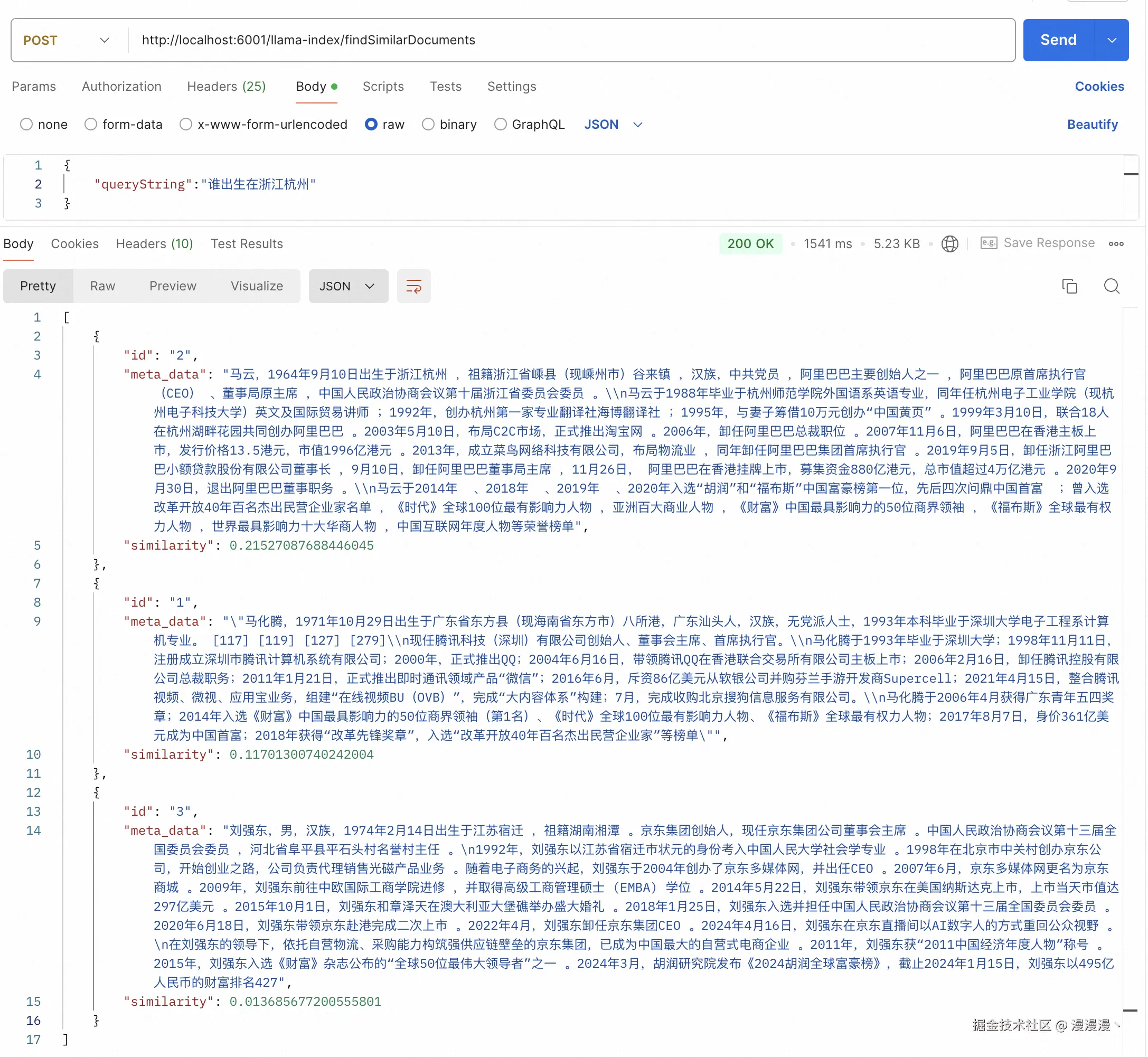Copy response body with the copy icon
This screenshot has width=1148, height=1057.
1069,286
